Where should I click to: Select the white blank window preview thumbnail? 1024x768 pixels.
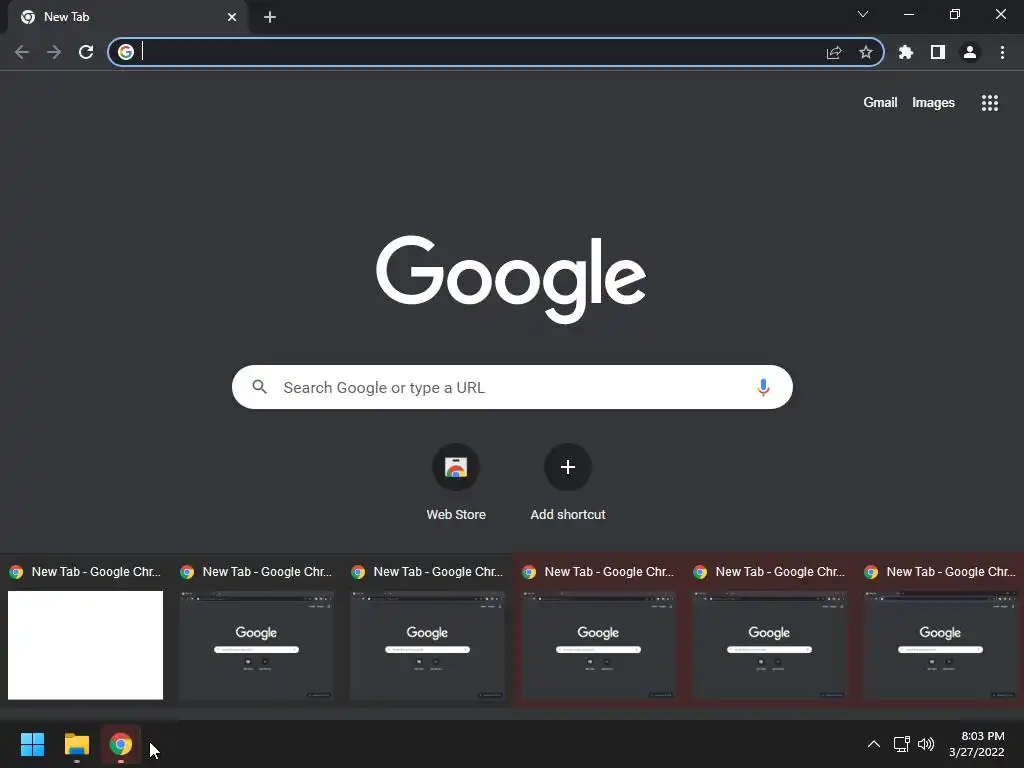point(86,645)
